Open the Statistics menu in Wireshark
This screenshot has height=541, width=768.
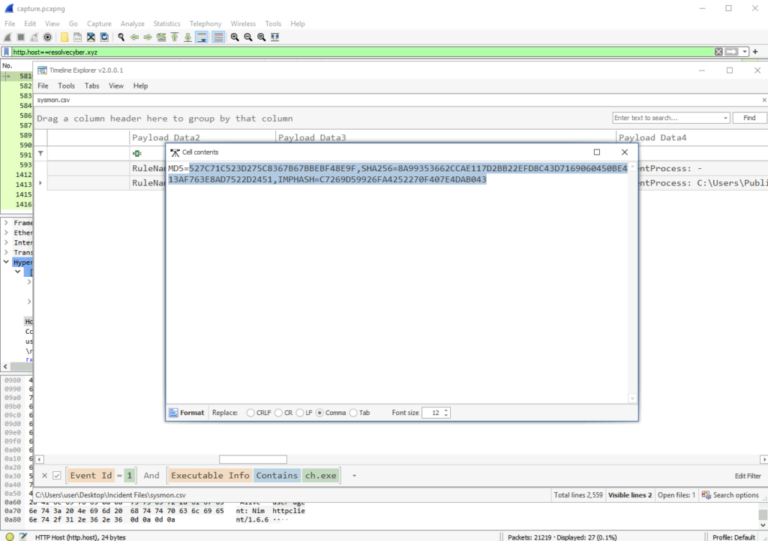[167, 23]
